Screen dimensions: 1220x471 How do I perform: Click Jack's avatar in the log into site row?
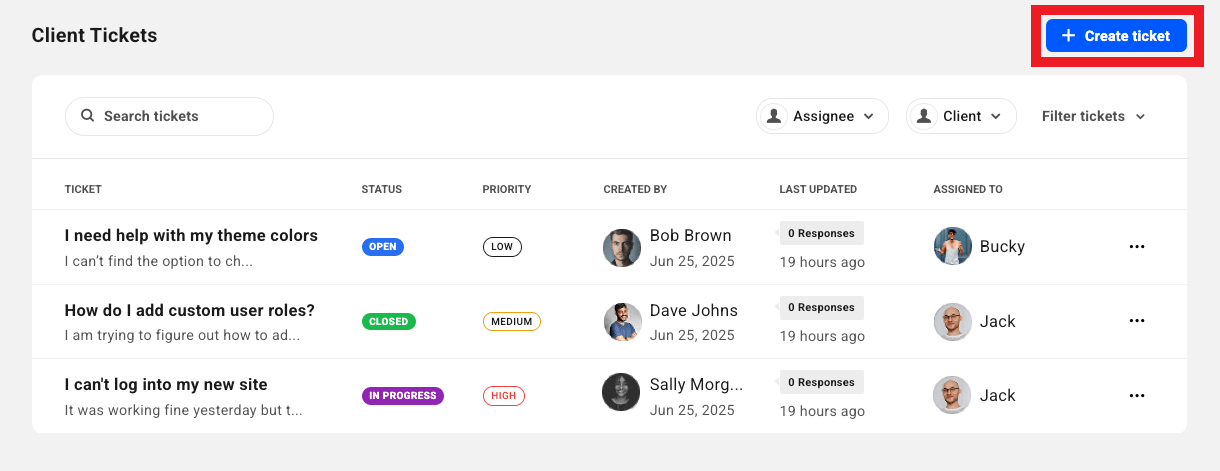tap(953, 395)
